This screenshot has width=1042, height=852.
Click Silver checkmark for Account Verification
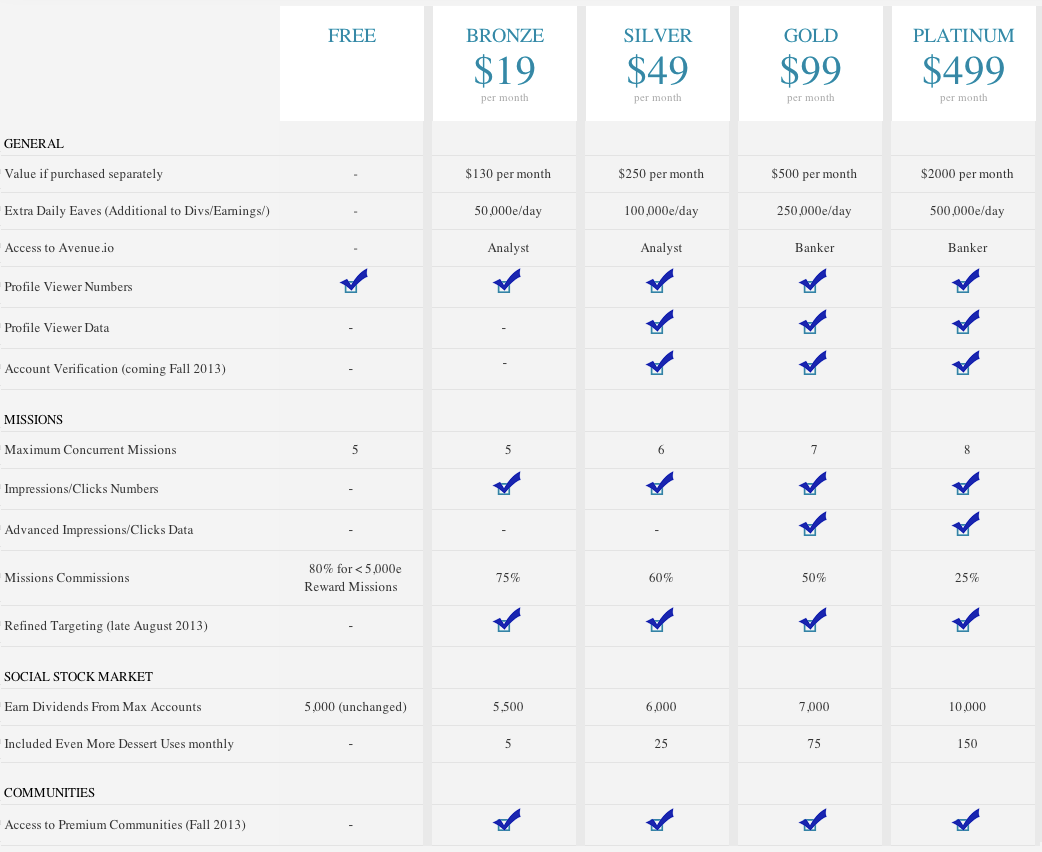659,365
